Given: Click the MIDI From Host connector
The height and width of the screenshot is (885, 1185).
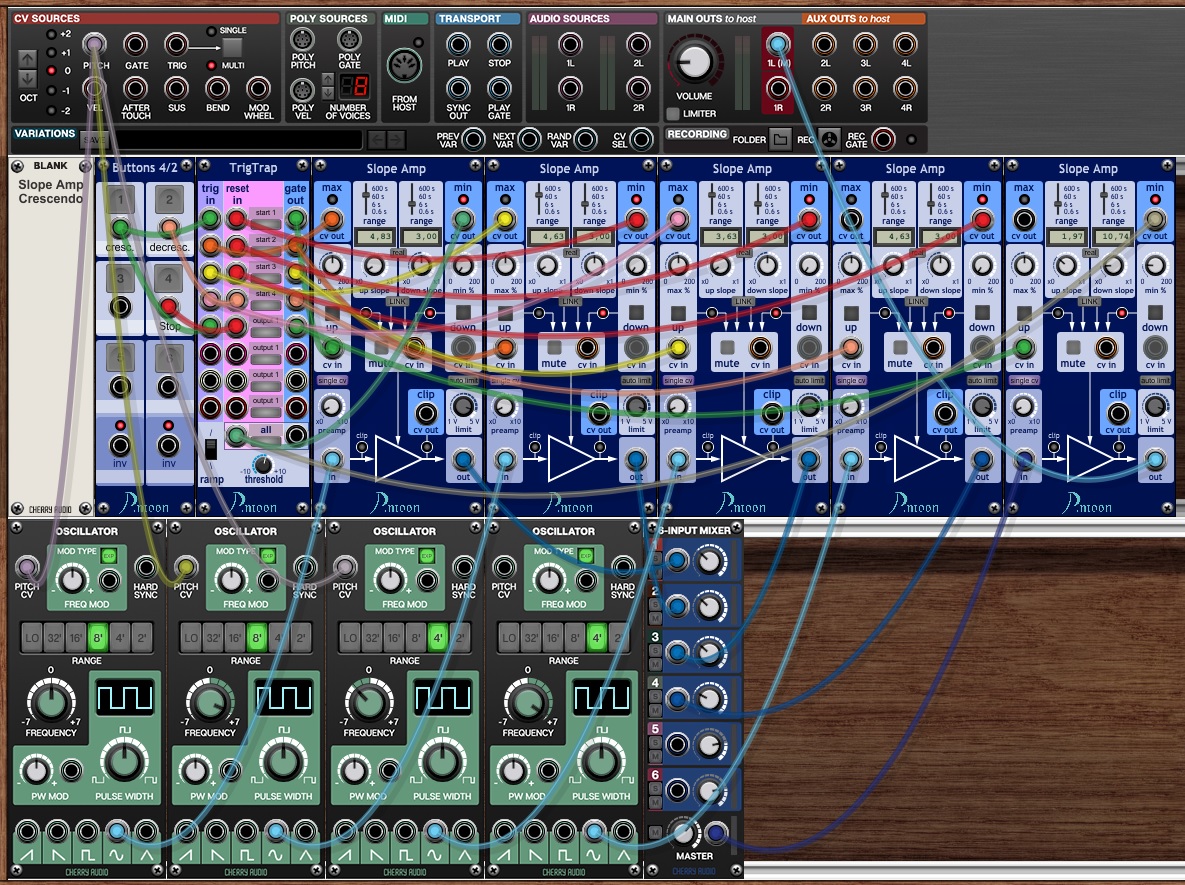Looking at the screenshot, I should point(405,67).
